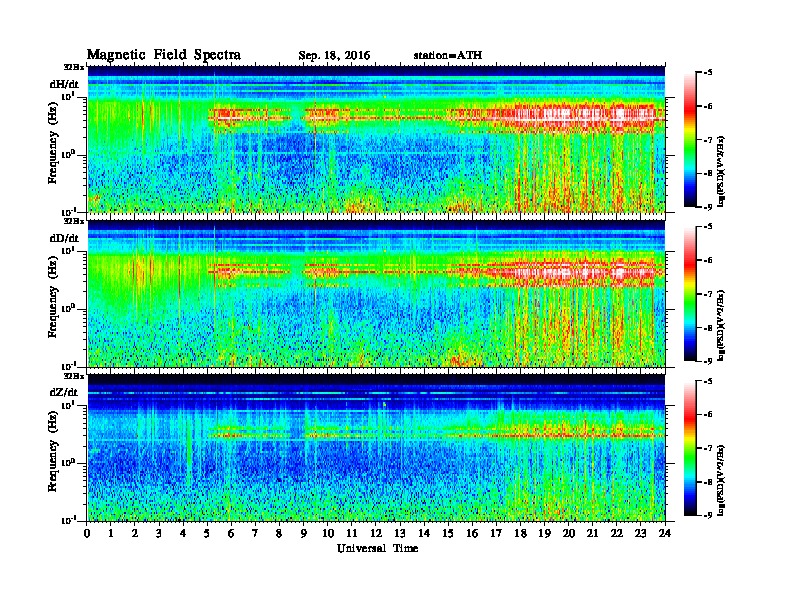Click the dD/dt spectrogram plot area
792x612 pixels.
click(376, 293)
